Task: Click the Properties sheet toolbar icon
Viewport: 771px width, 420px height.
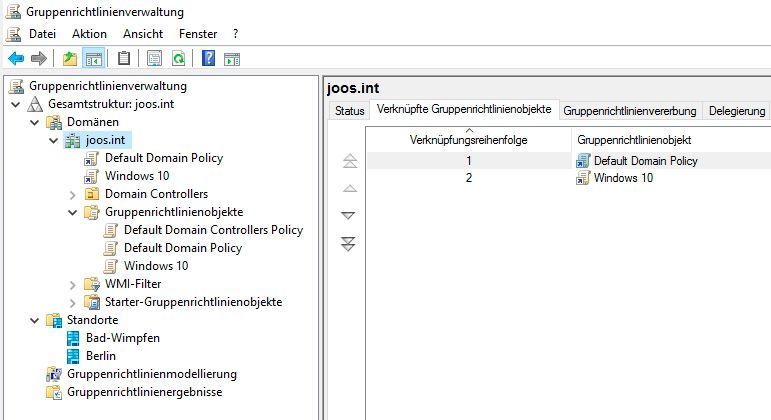Action: (x=154, y=59)
